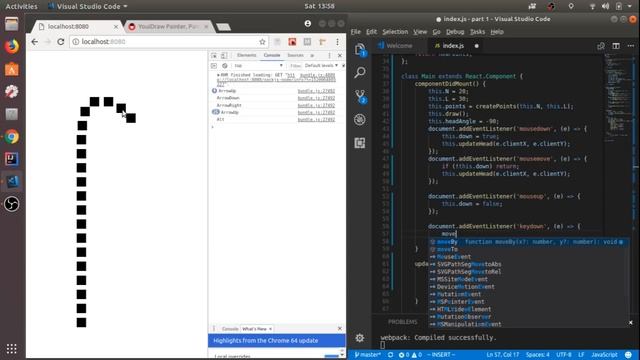
Task: Open the console context selector 'top' dropdown
Action: 258,65
